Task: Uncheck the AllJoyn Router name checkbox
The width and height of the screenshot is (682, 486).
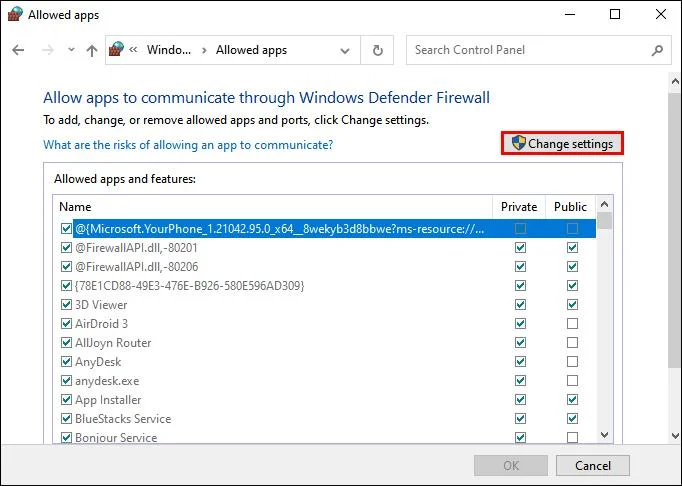Action: [x=66, y=342]
